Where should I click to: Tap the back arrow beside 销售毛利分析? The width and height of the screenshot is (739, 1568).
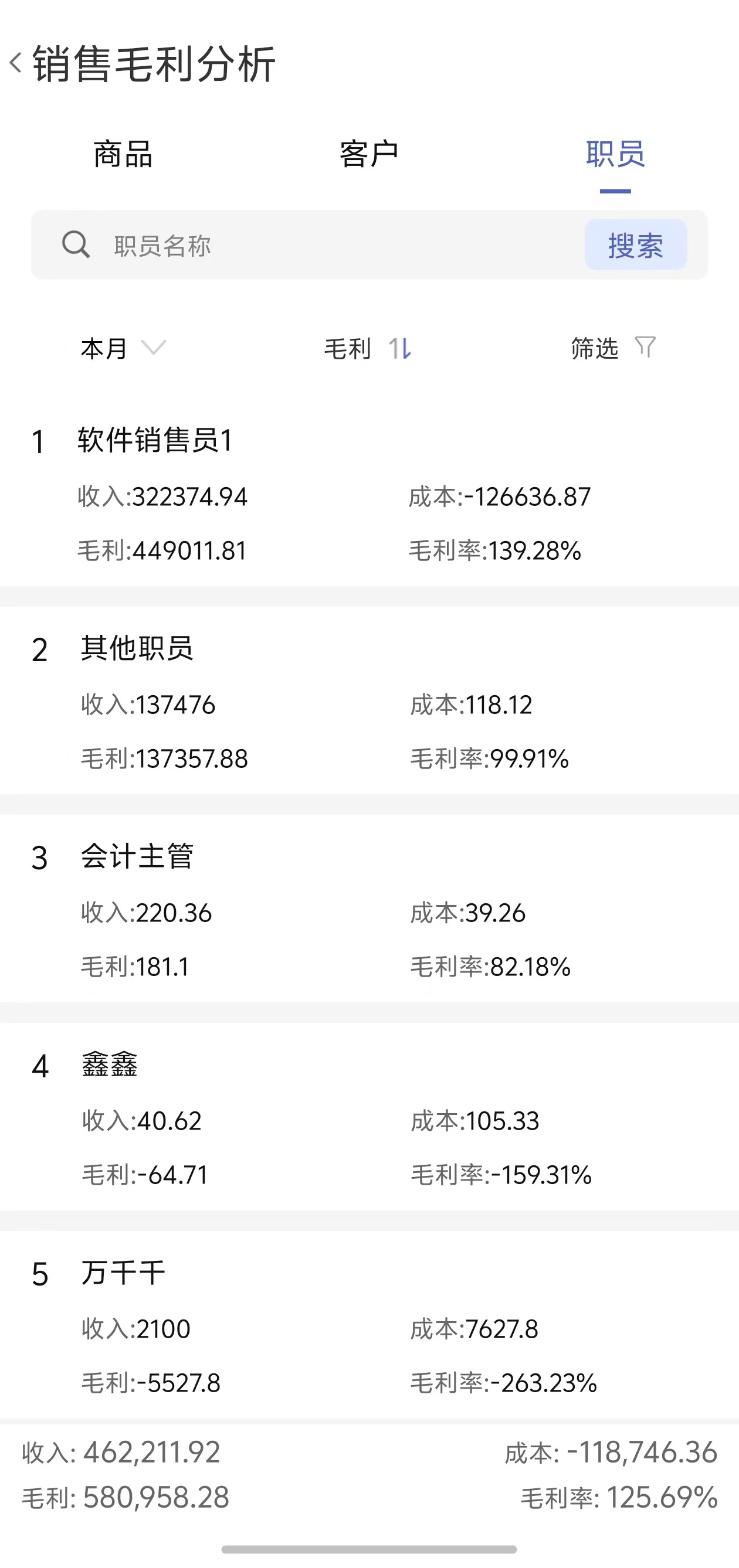pyautogui.click(x=16, y=63)
